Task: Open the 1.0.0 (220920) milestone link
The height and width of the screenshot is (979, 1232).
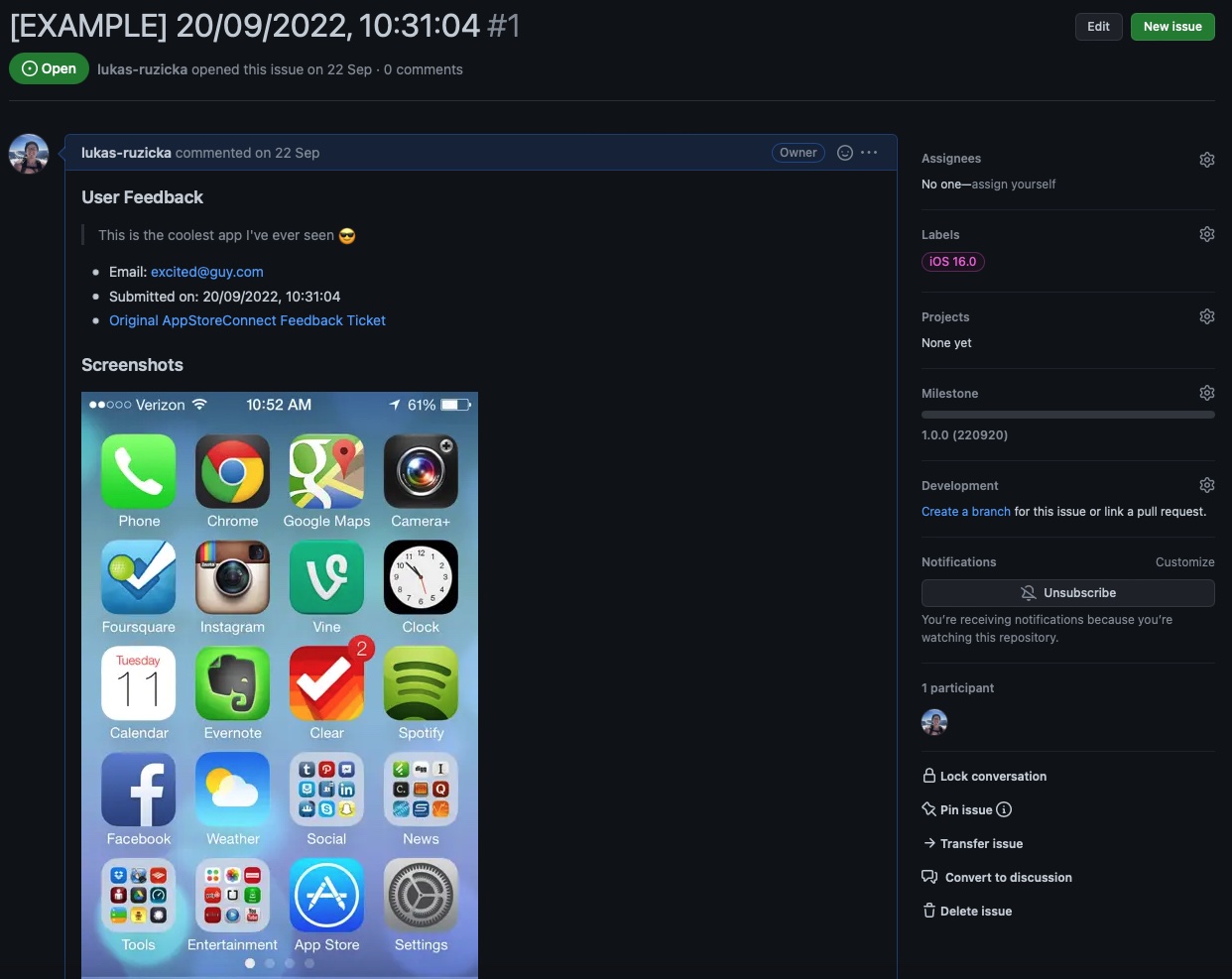Action: pos(964,435)
